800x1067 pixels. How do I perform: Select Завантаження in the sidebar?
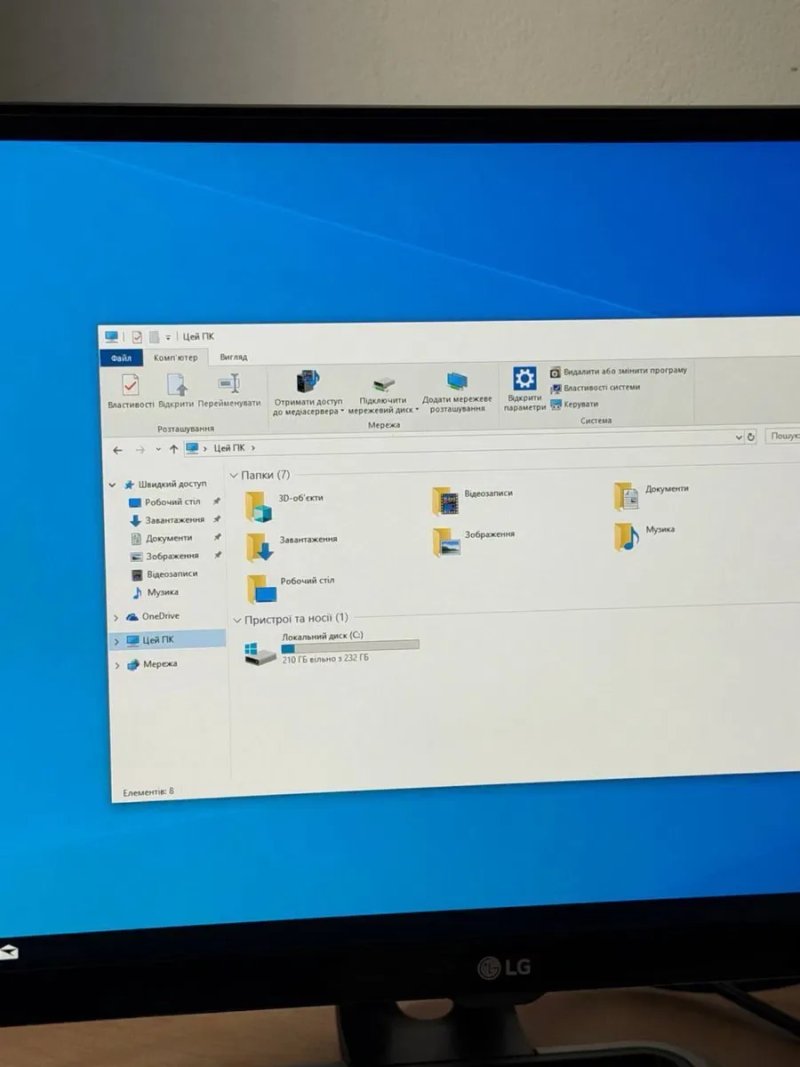coord(167,521)
